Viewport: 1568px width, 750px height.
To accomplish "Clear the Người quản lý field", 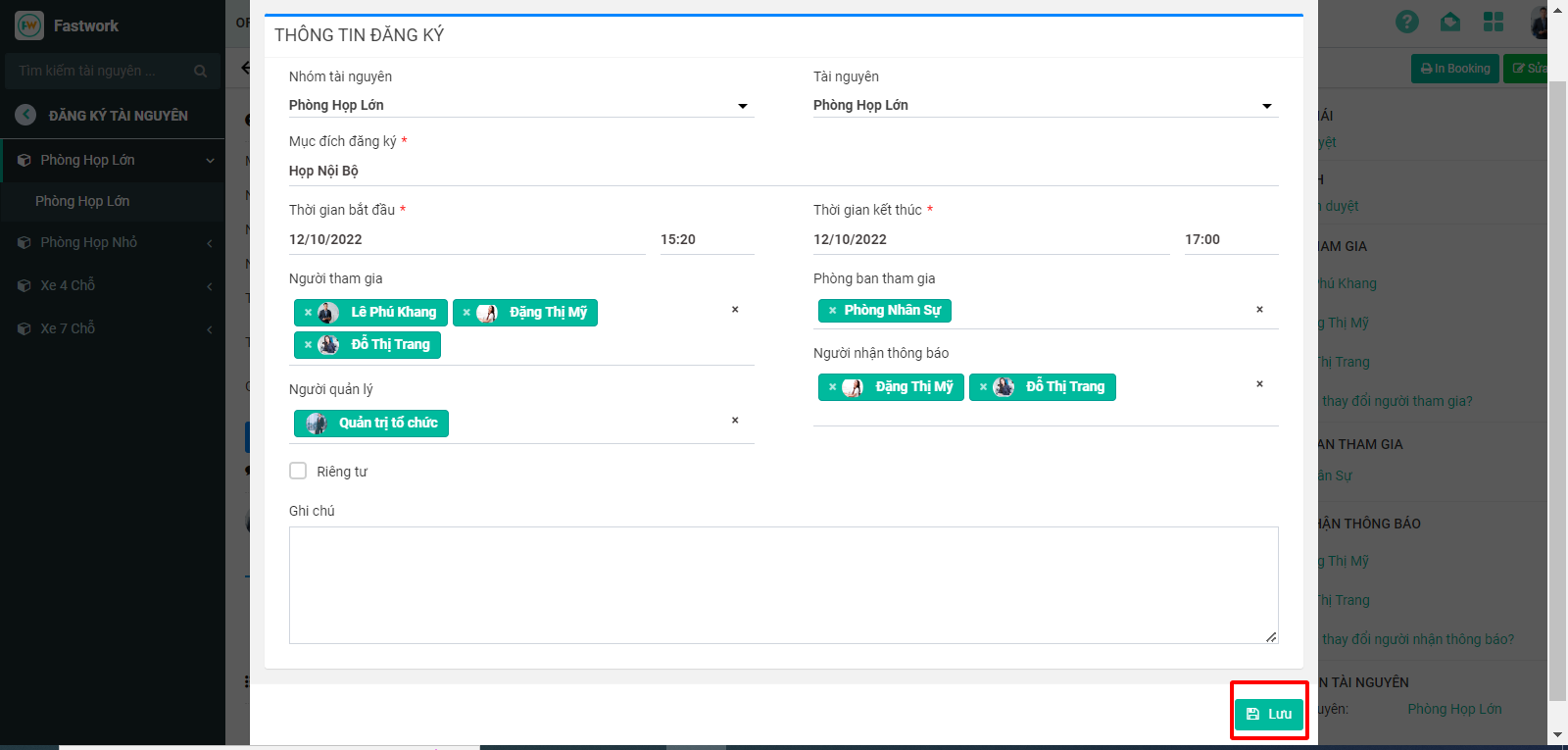I will point(735,421).
